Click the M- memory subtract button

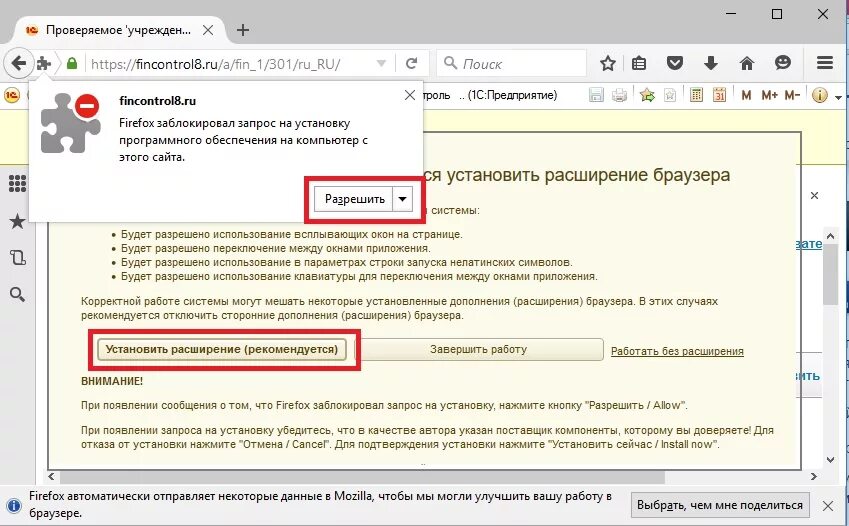tap(792, 95)
